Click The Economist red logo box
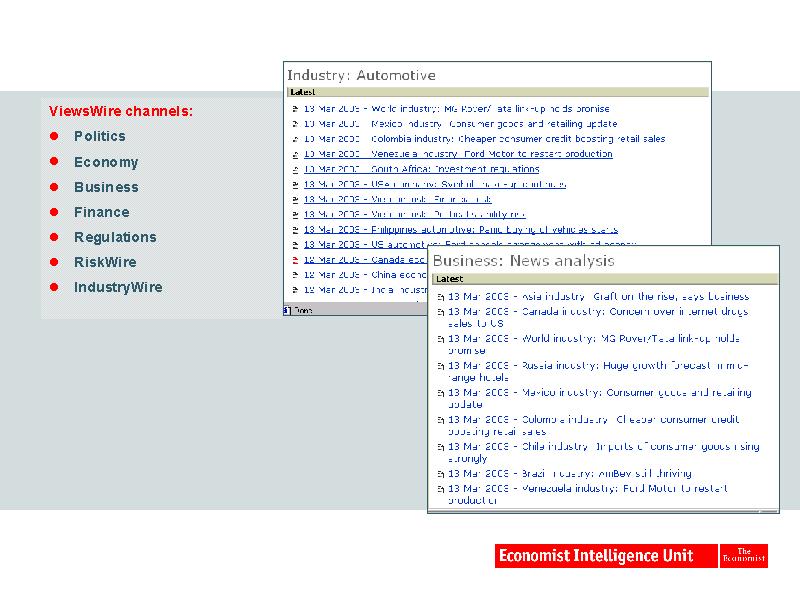This screenshot has width=800, height=600. click(744, 556)
